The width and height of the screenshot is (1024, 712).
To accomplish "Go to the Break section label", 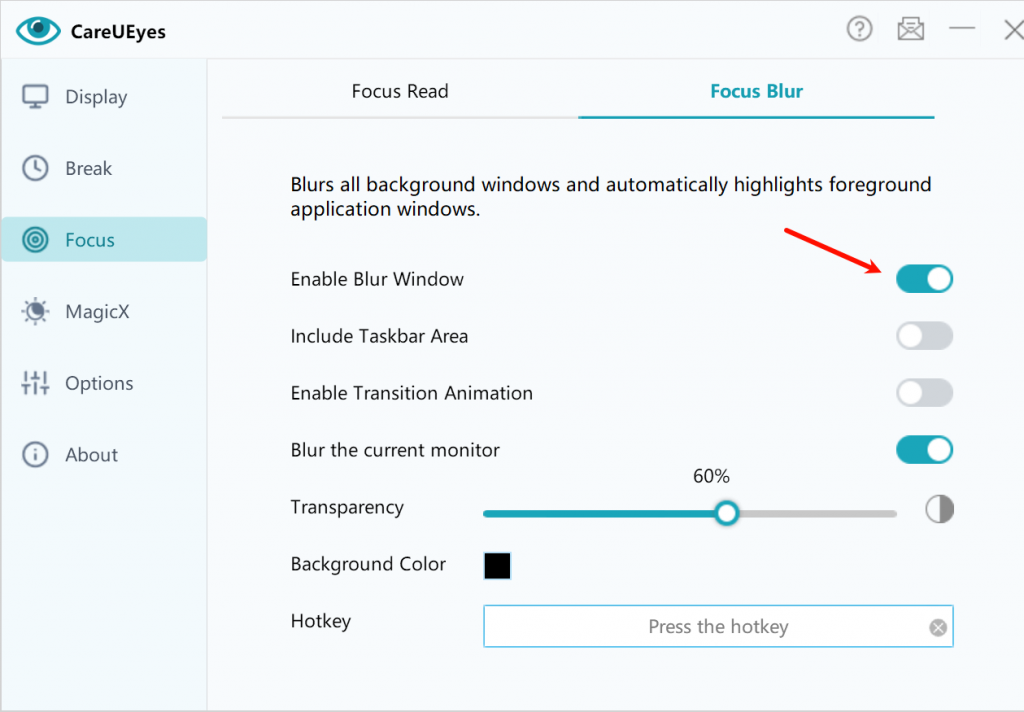I will click(x=88, y=169).
